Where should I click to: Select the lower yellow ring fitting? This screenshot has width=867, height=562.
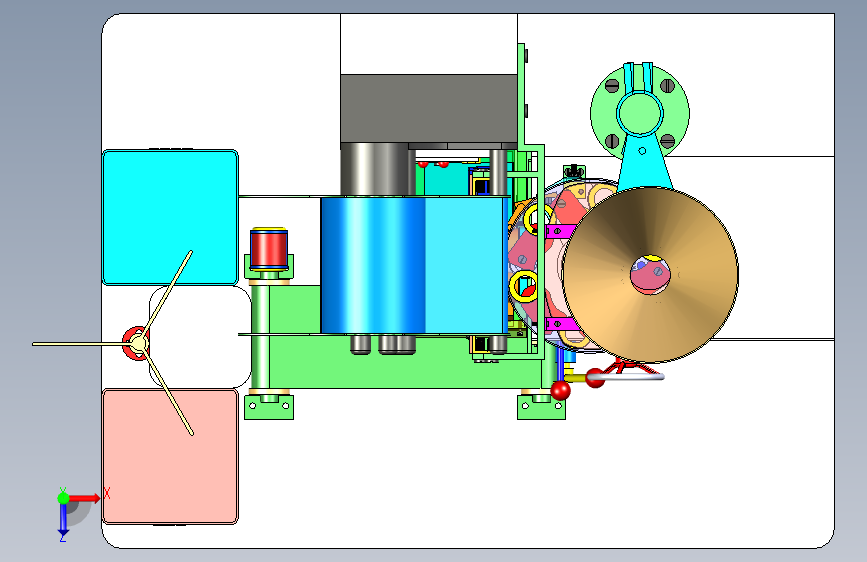[524, 287]
